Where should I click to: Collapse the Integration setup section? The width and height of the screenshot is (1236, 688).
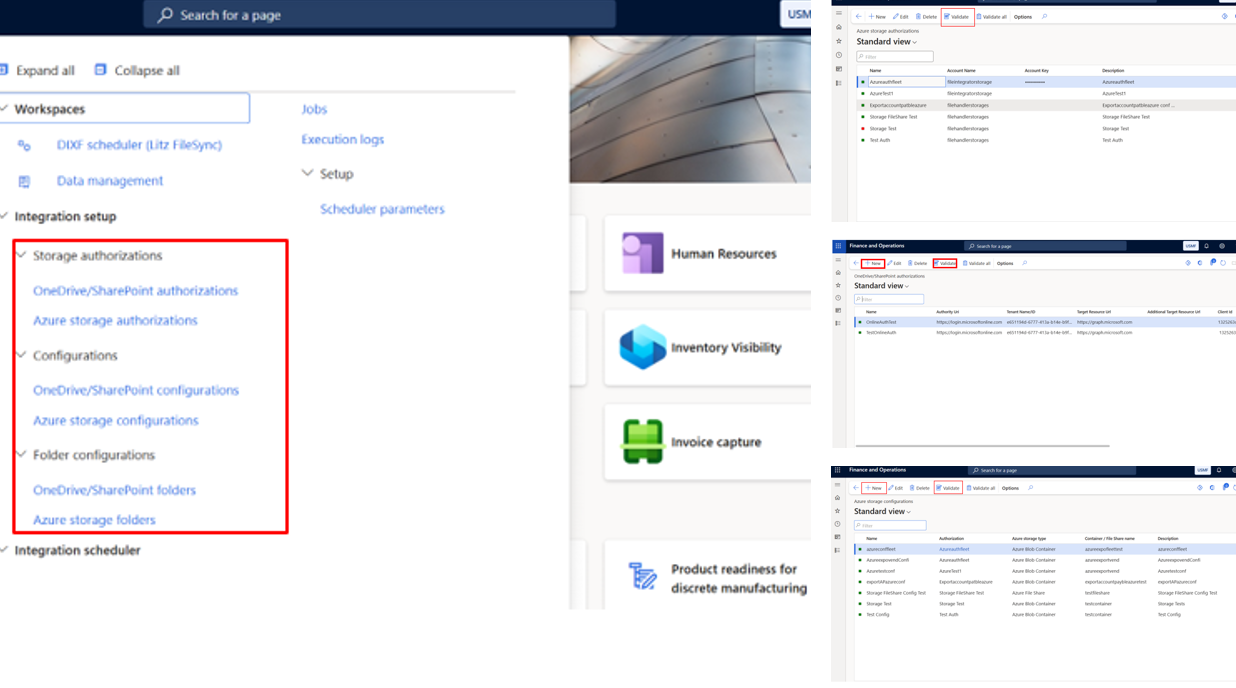(5, 216)
